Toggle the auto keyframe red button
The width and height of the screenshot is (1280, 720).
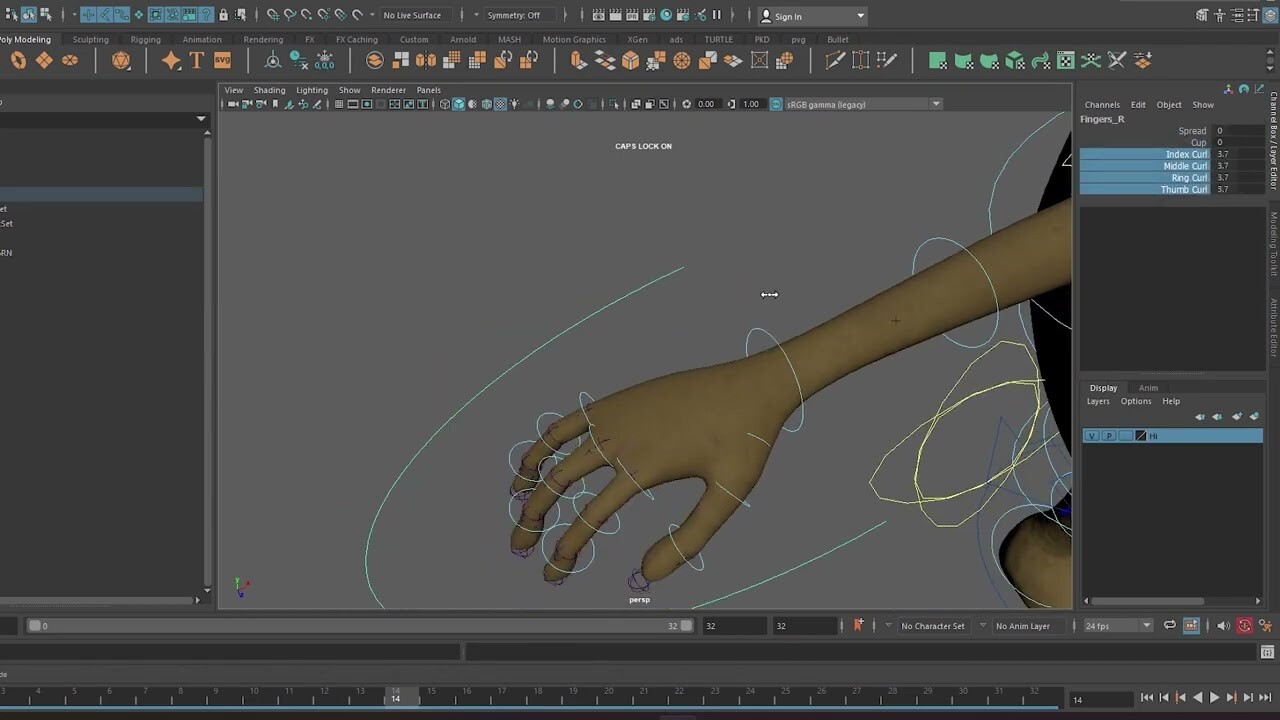pyautogui.click(x=1245, y=625)
